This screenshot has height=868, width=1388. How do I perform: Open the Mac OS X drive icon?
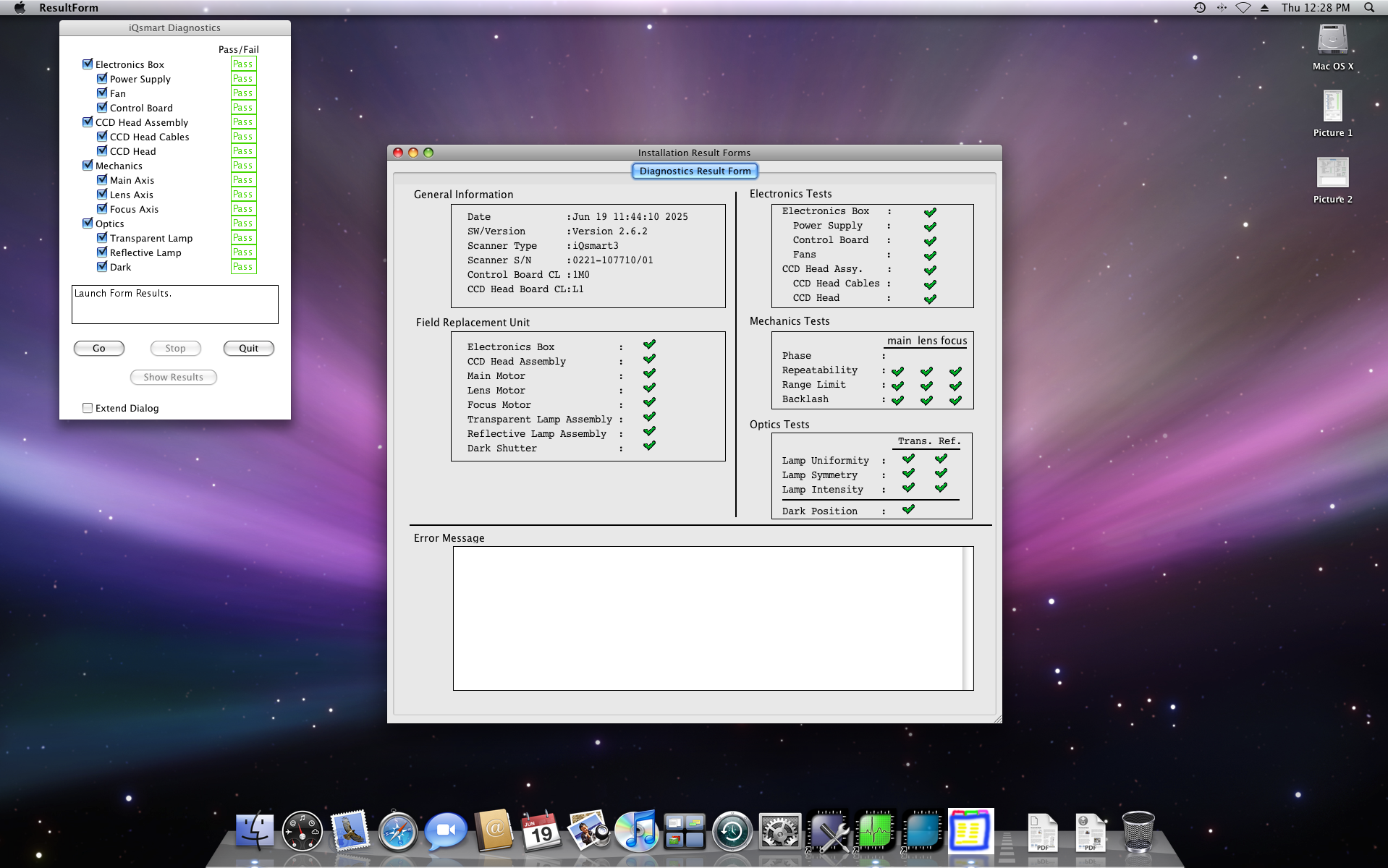1332,41
